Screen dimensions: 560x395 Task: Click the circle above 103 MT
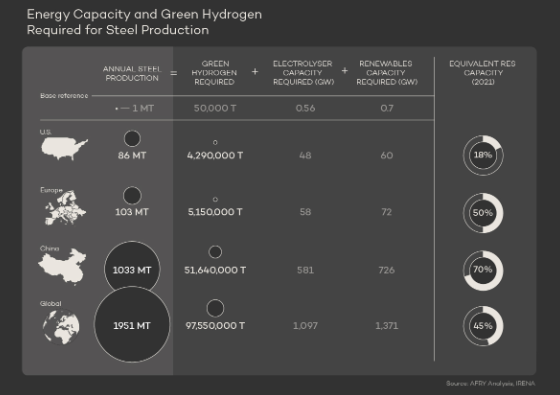pyautogui.click(x=132, y=195)
